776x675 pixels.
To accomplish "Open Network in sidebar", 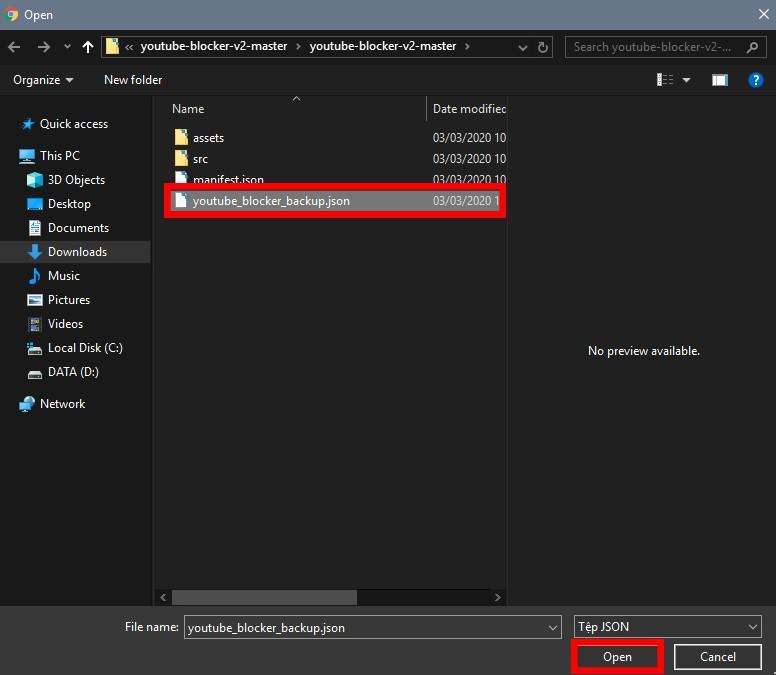I will [62, 404].
